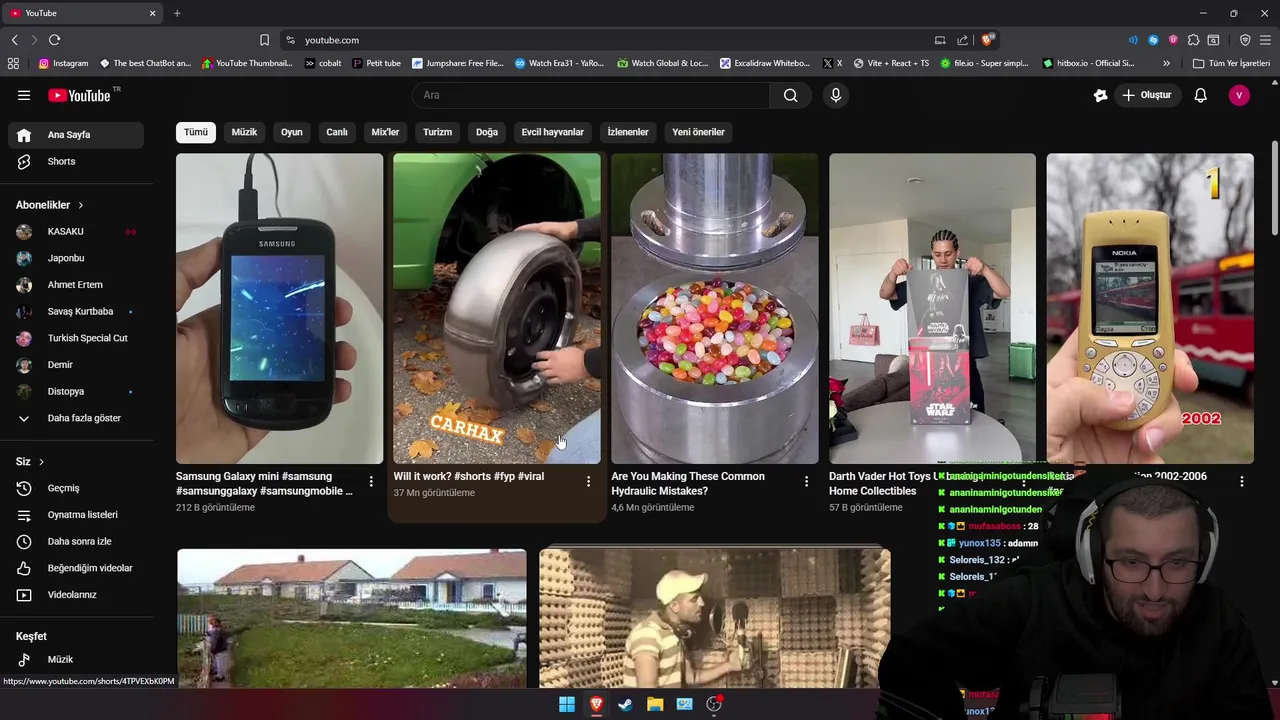Click the search magnifier button

click(790, 95)
